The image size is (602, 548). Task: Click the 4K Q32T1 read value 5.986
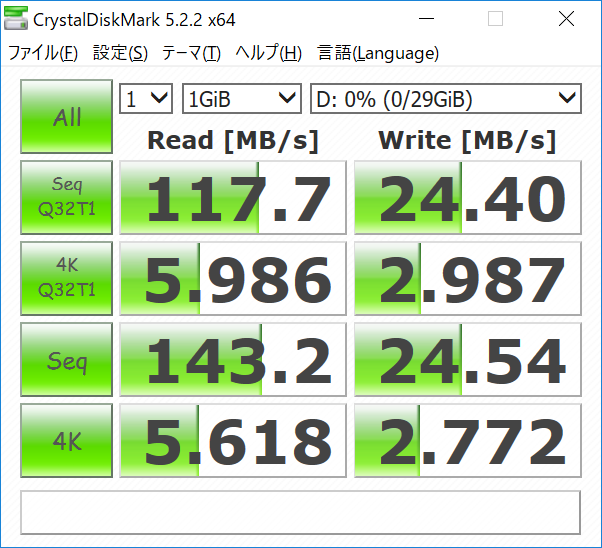point(233,278)
